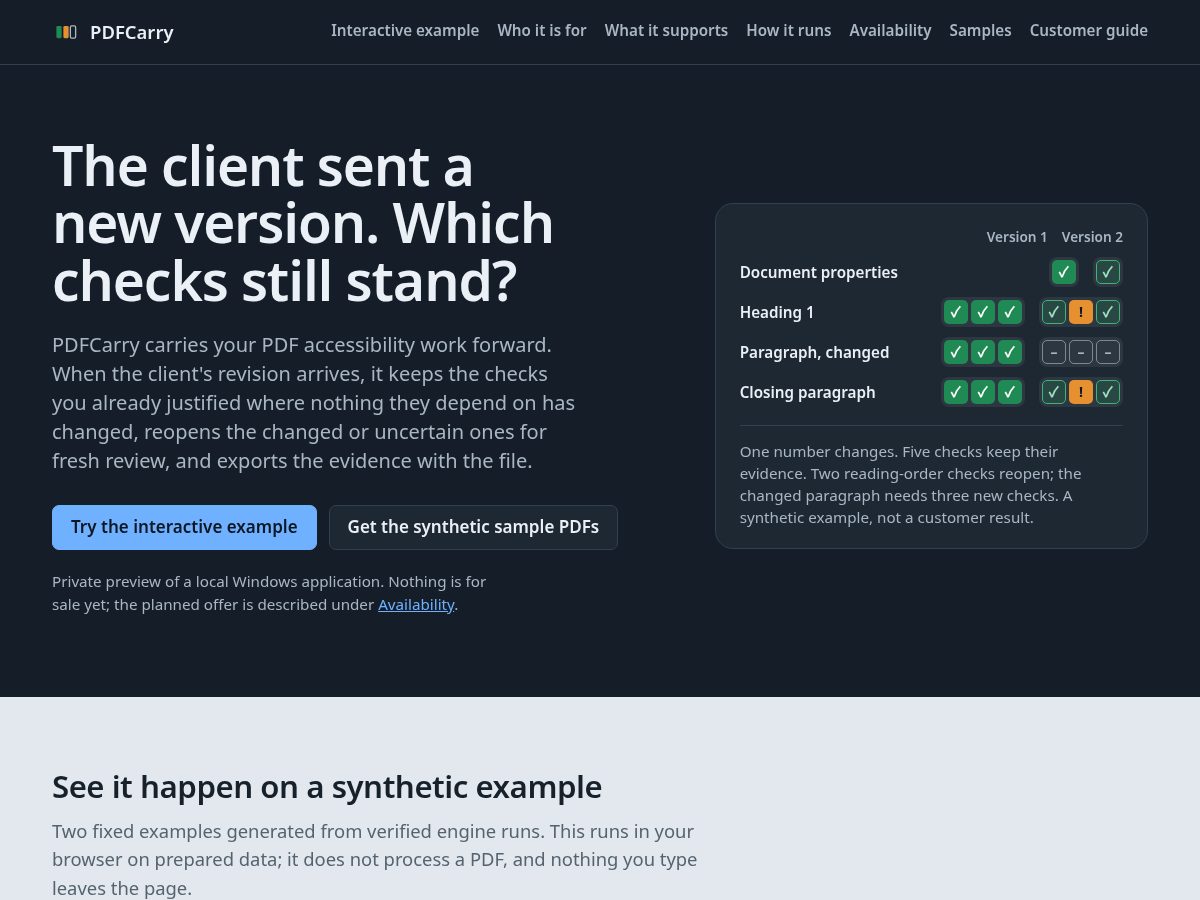Click the Two fixed examples generated description text
Viewport: 1200px width, 900px height.
pos(375,860)
